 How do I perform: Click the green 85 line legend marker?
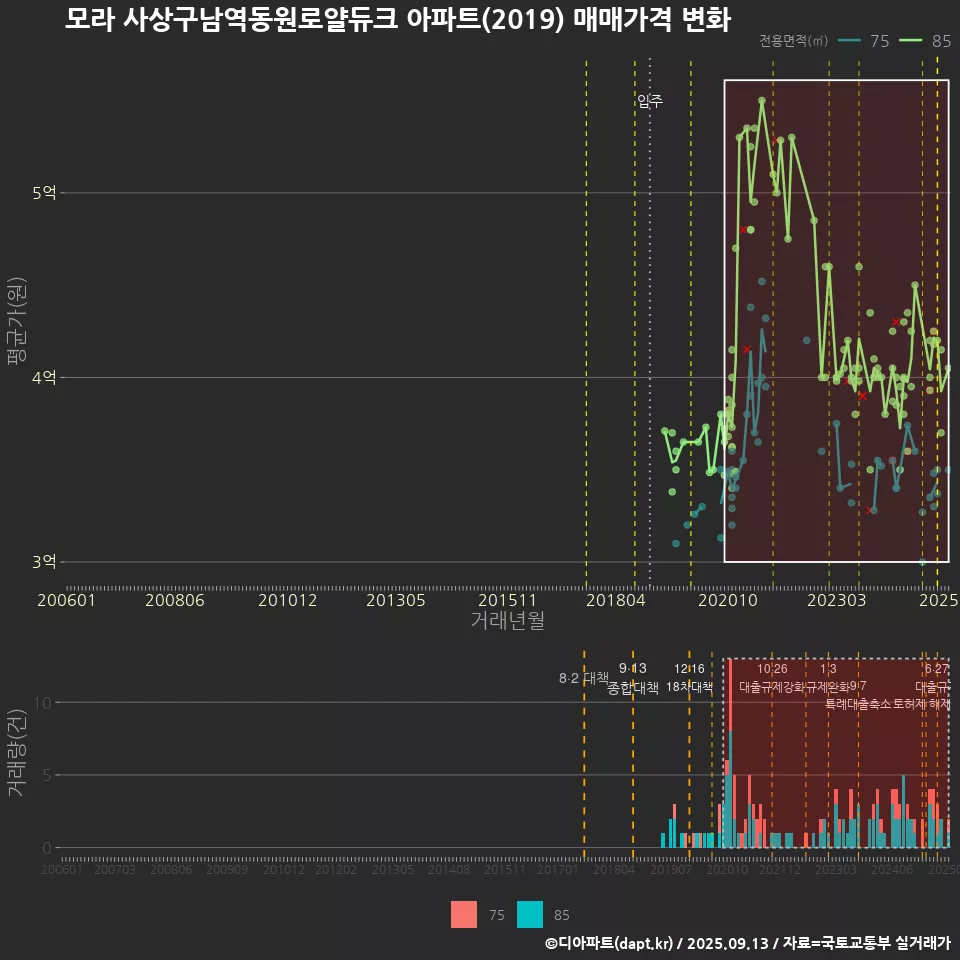coord(910,40)
